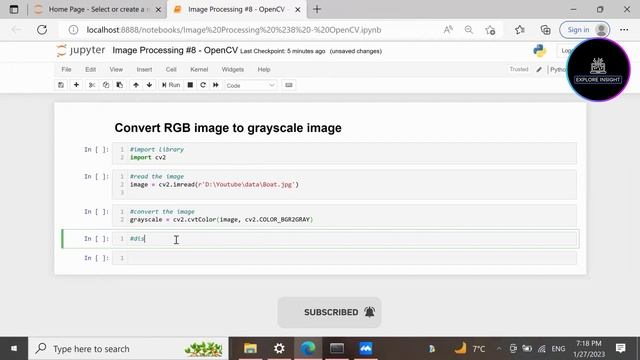Run the selected cell
The image size is (640, 360).
tap(171, 85)
